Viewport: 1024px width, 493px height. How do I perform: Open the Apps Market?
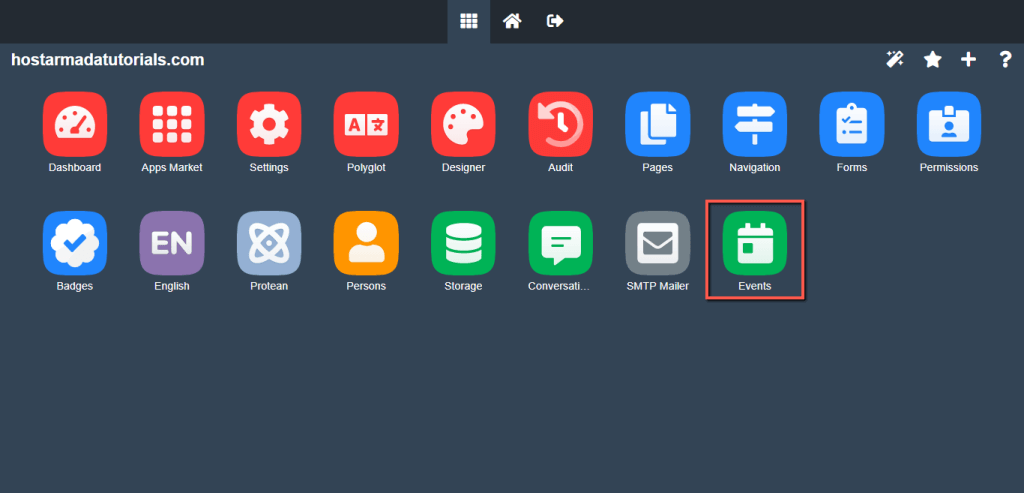click(x=172, y=125)
